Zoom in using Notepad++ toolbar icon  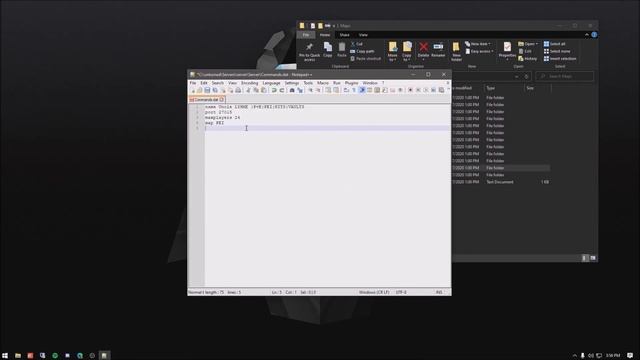[310, 90]
